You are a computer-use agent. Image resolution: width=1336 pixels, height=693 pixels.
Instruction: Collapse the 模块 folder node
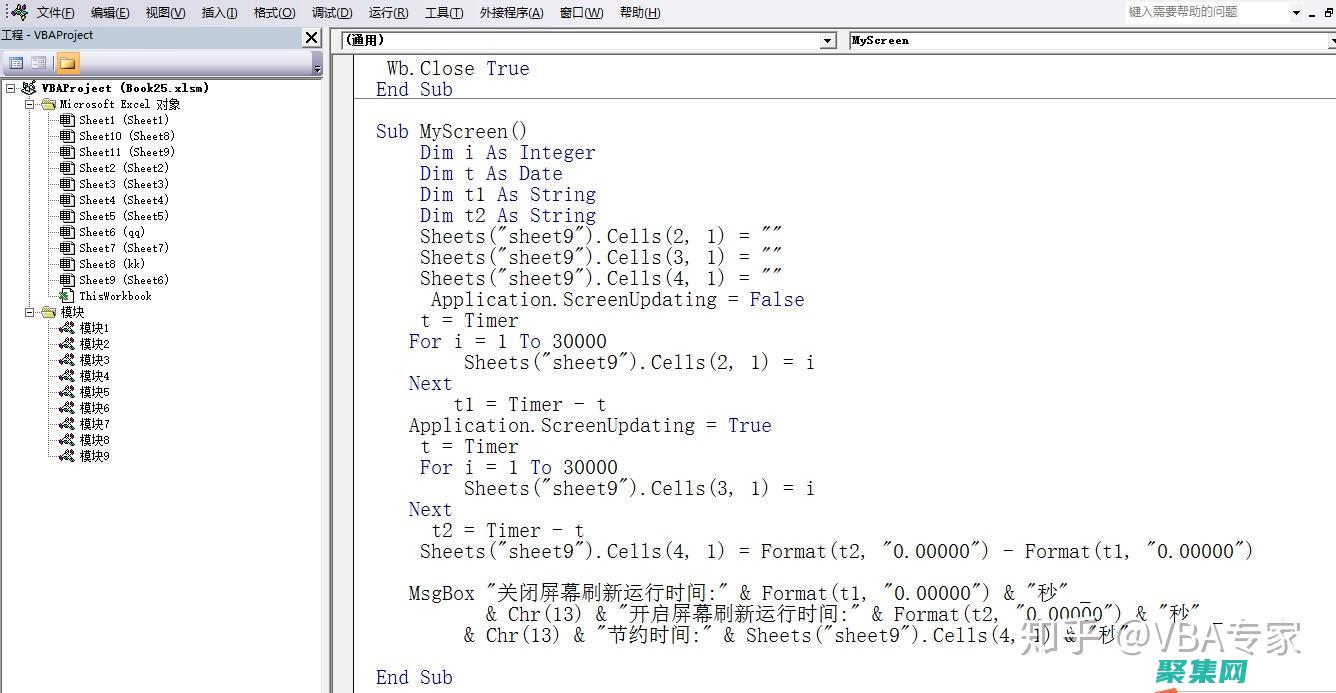[x=30, y=311]
